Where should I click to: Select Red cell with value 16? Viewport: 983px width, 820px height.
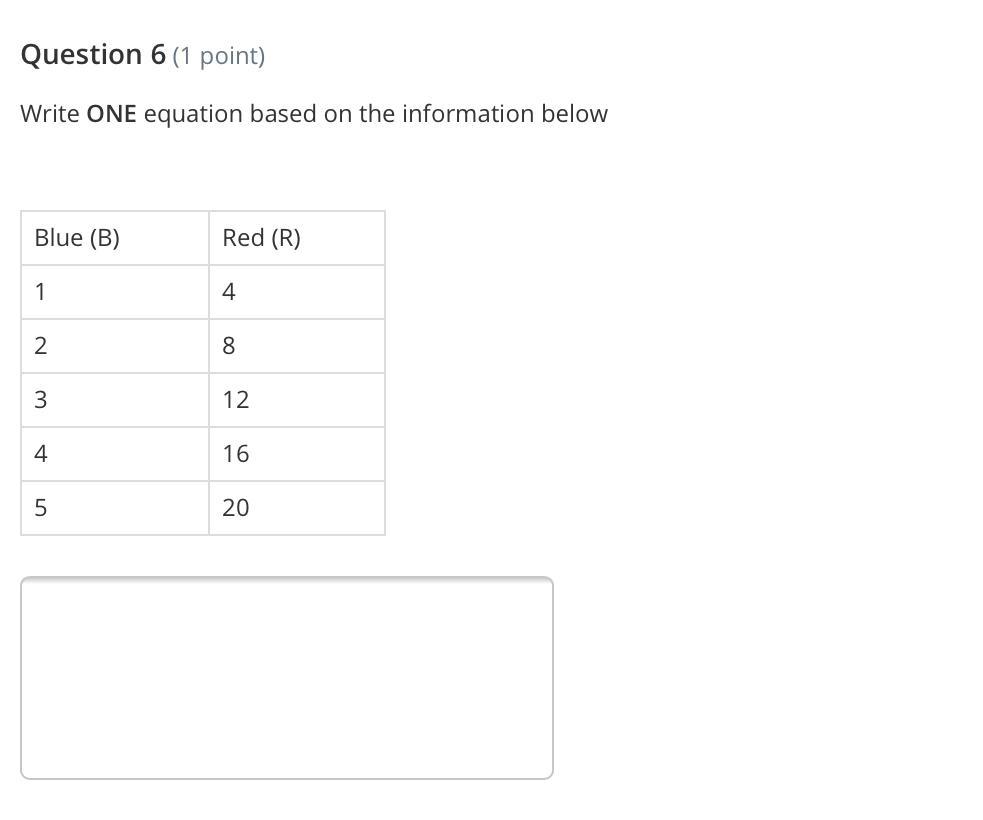[x=297, y=454]
